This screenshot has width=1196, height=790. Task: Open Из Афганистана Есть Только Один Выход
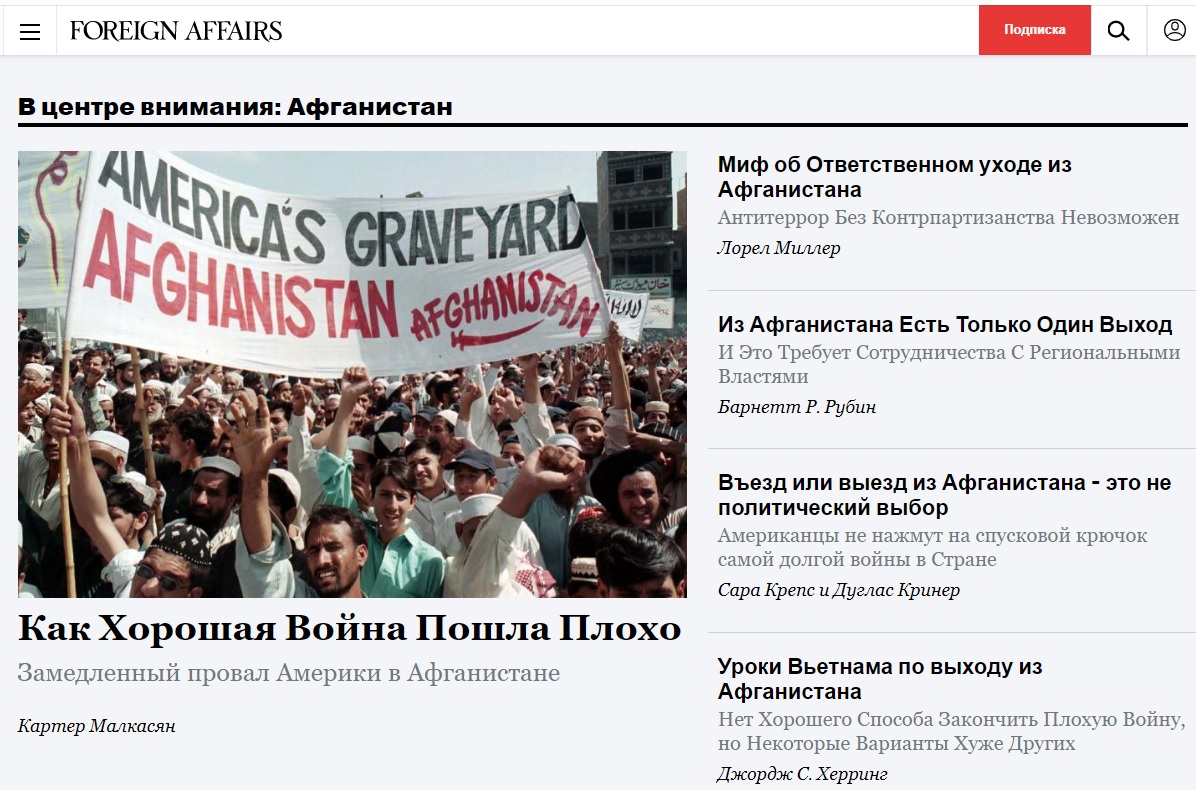(x=944, y=325)
